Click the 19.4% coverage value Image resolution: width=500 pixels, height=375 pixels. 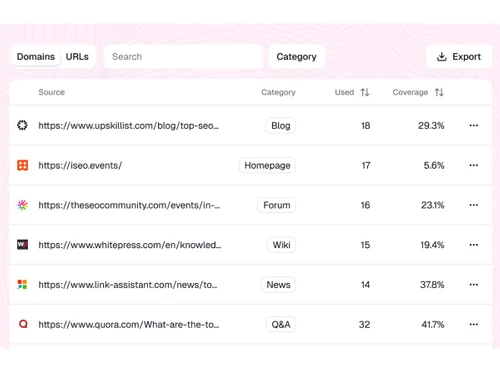(x=432, y=245)
